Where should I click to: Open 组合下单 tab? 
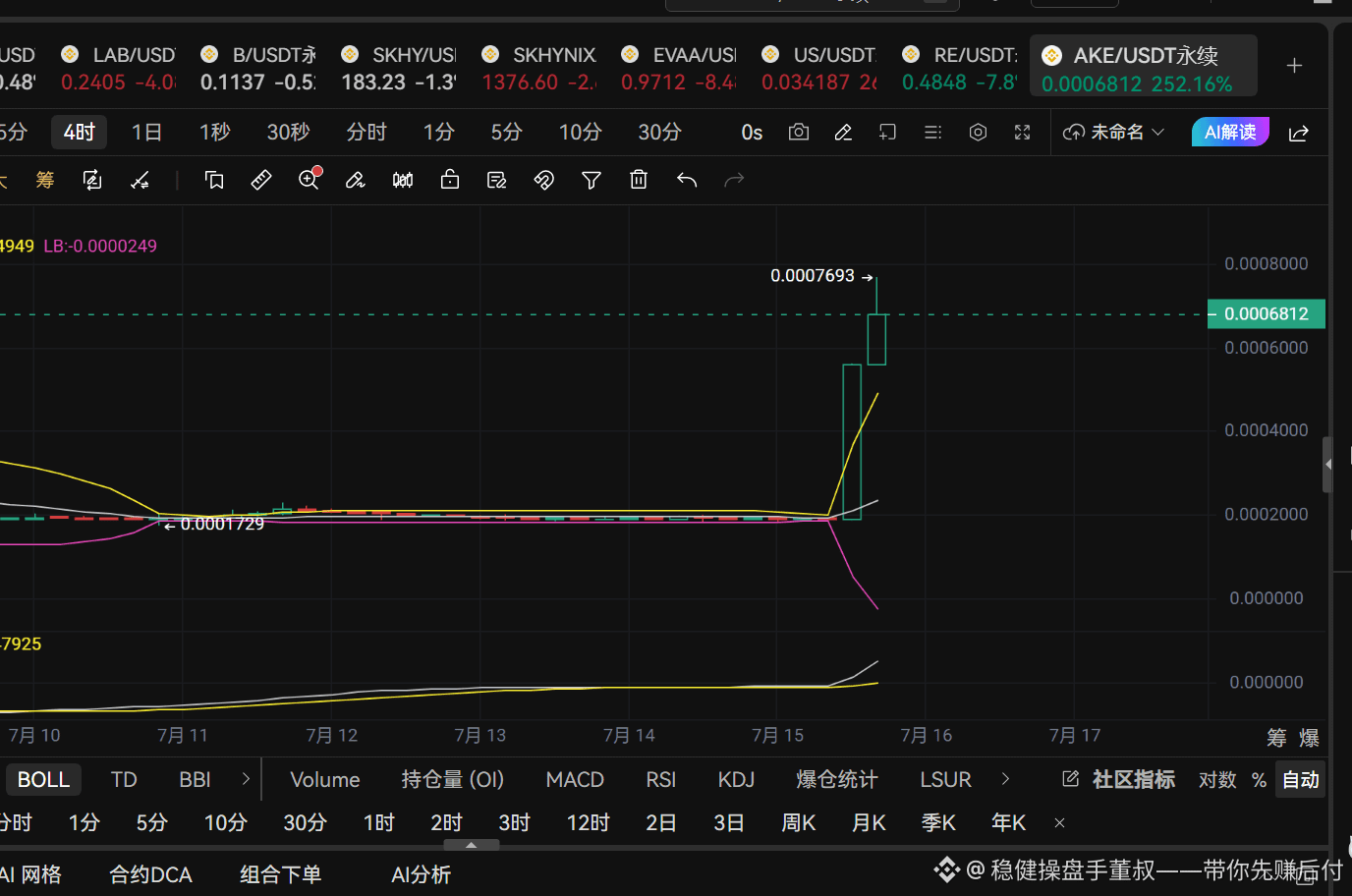click(x=281, y=875)
